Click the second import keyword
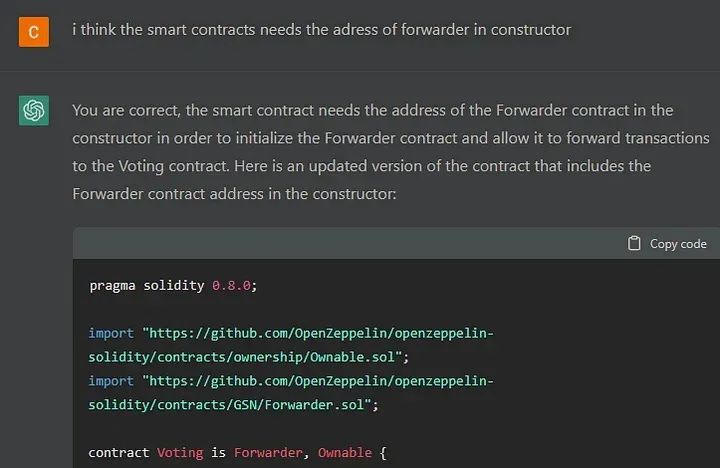 (111, 381)
